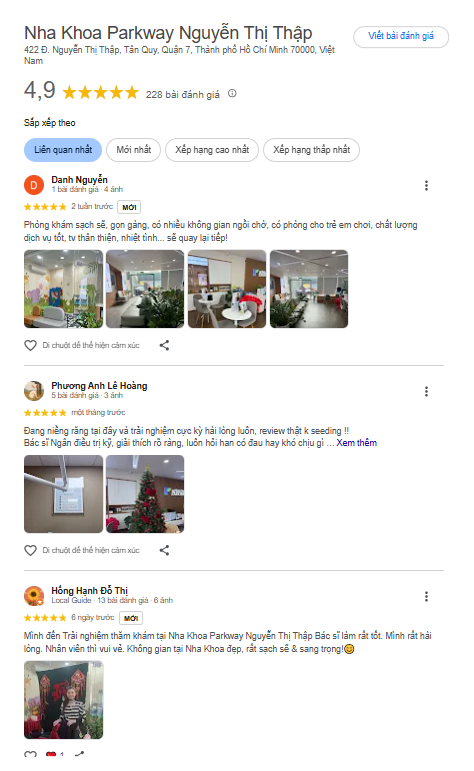Like Phương Anh Lê Hoàng's review heart icon

pyautogui.click(x=30, y=550)
